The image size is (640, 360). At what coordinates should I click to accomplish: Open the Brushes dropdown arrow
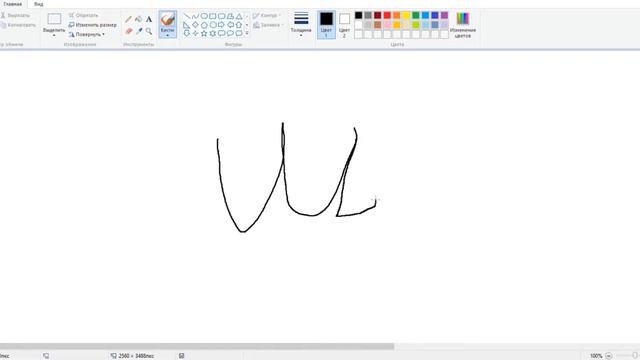pyautogui.click(x=167, y=36)
